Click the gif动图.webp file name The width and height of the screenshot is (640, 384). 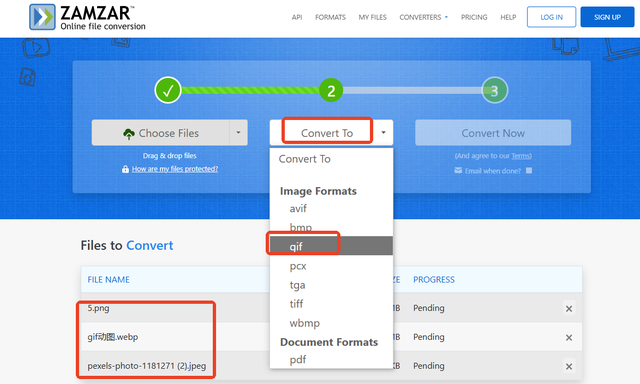point(113,337)
